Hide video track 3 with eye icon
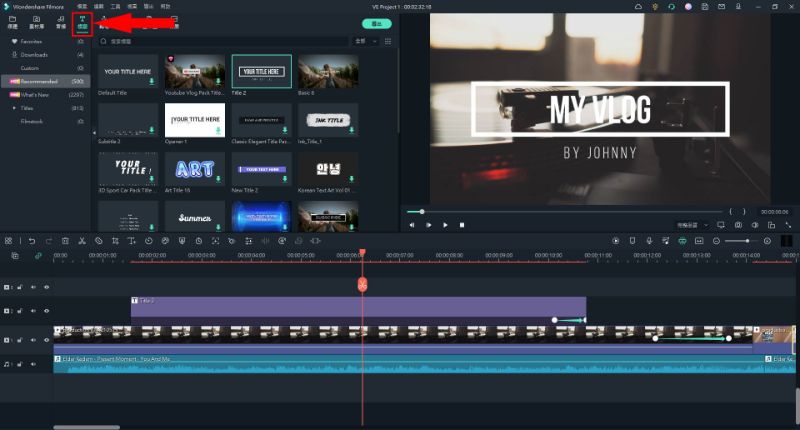This screenshot has height=430, width=800. coord(46,287)
